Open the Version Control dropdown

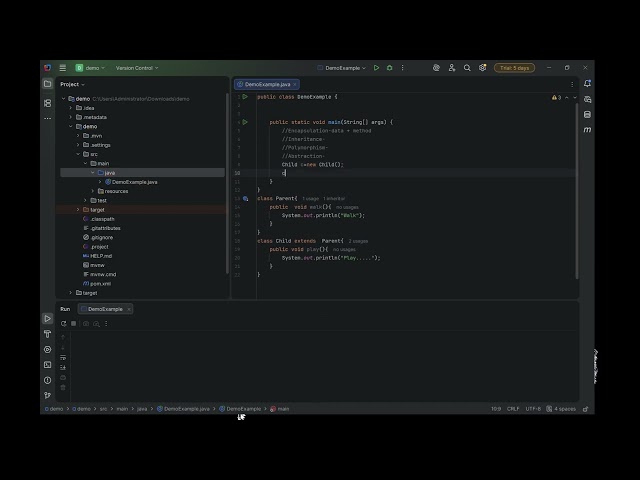coord(137,68)
